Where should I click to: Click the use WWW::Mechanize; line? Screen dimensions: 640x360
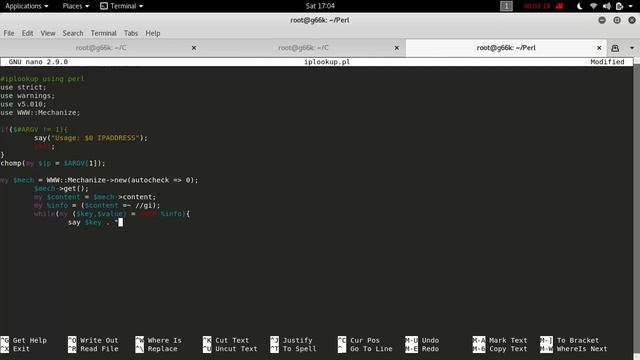[40, 113]
